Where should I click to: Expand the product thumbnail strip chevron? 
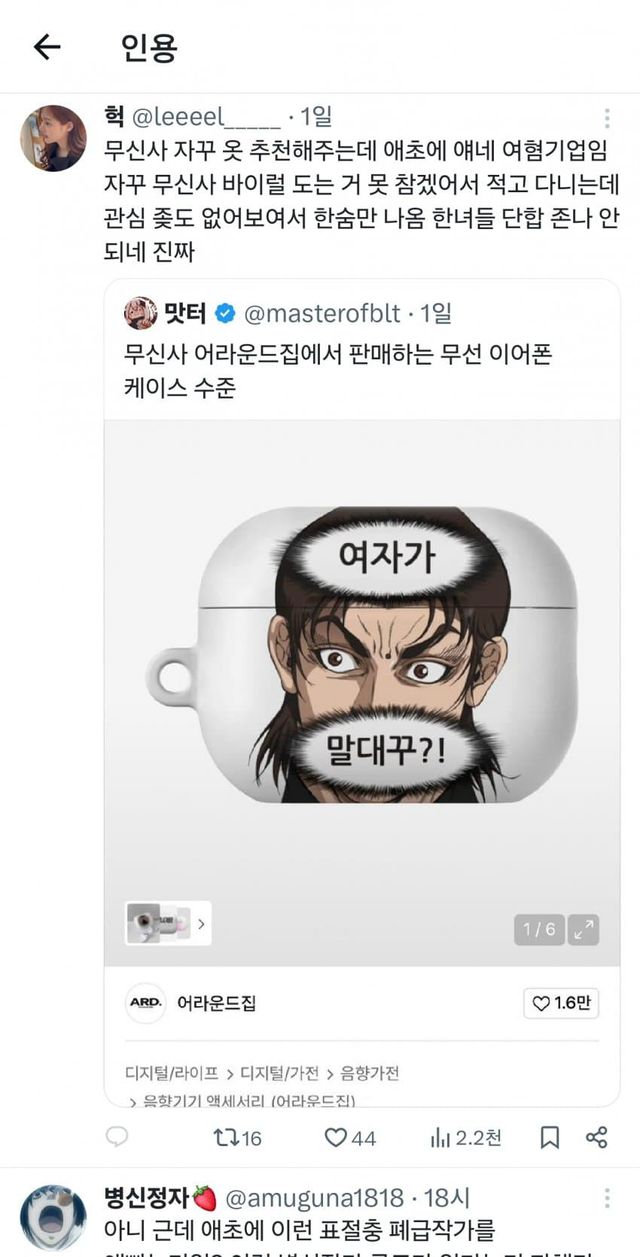[x=202, y=924]
